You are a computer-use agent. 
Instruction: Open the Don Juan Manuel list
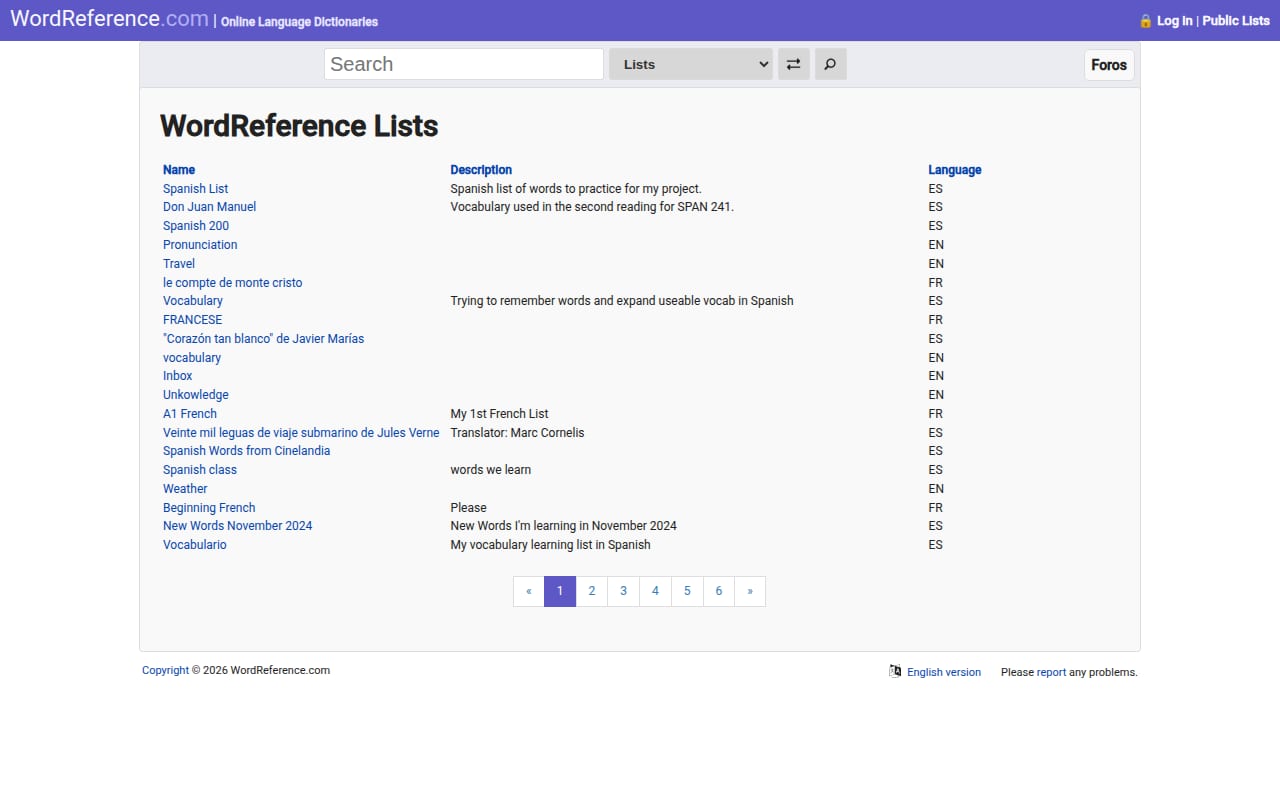[210, 207]
